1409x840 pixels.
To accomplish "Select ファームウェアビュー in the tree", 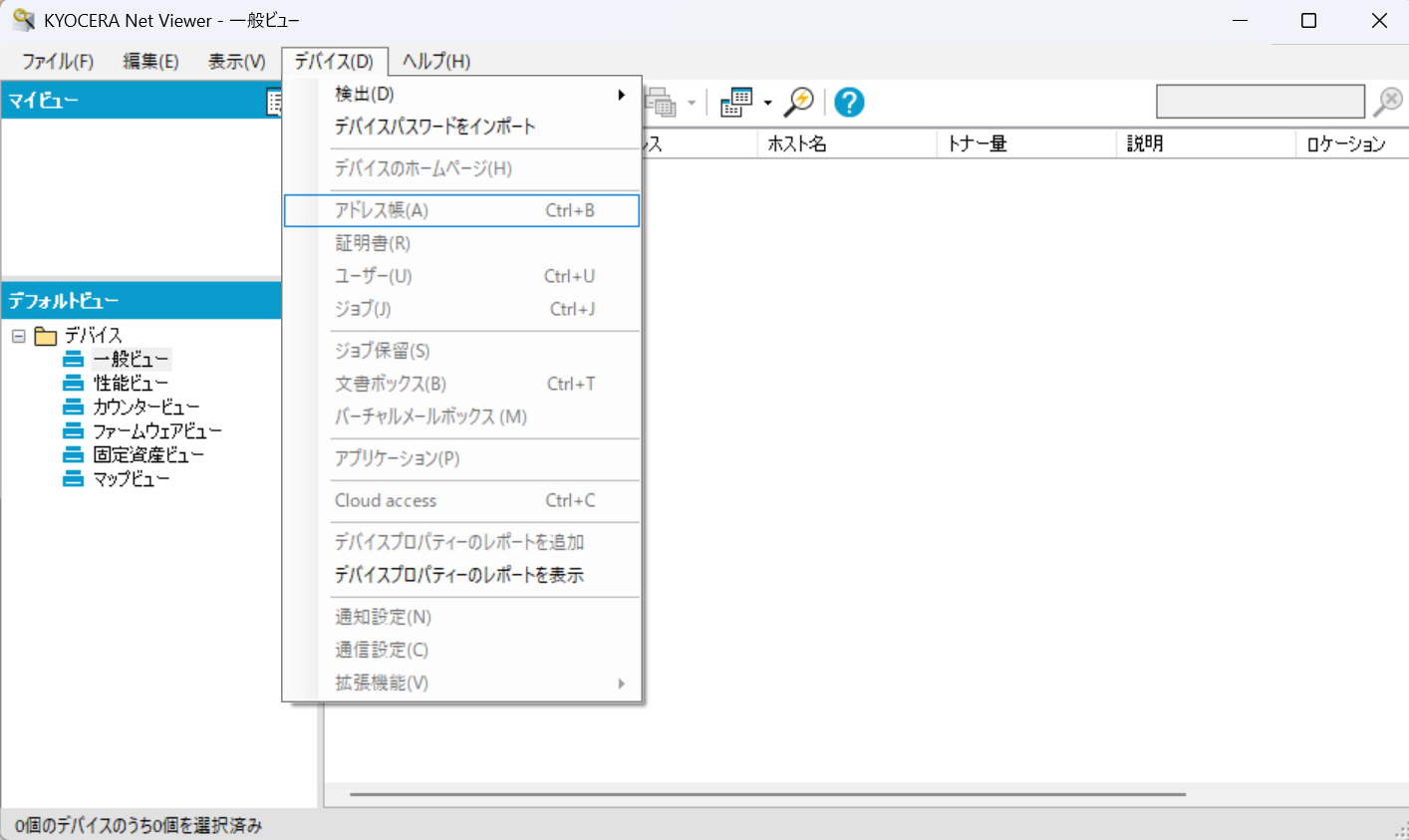I will point(157,430).
